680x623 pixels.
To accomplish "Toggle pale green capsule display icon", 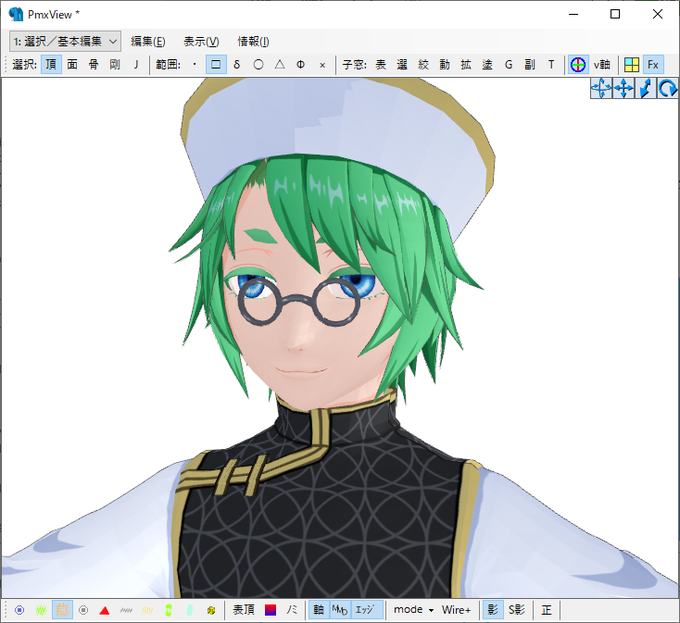I will point(190,610).
